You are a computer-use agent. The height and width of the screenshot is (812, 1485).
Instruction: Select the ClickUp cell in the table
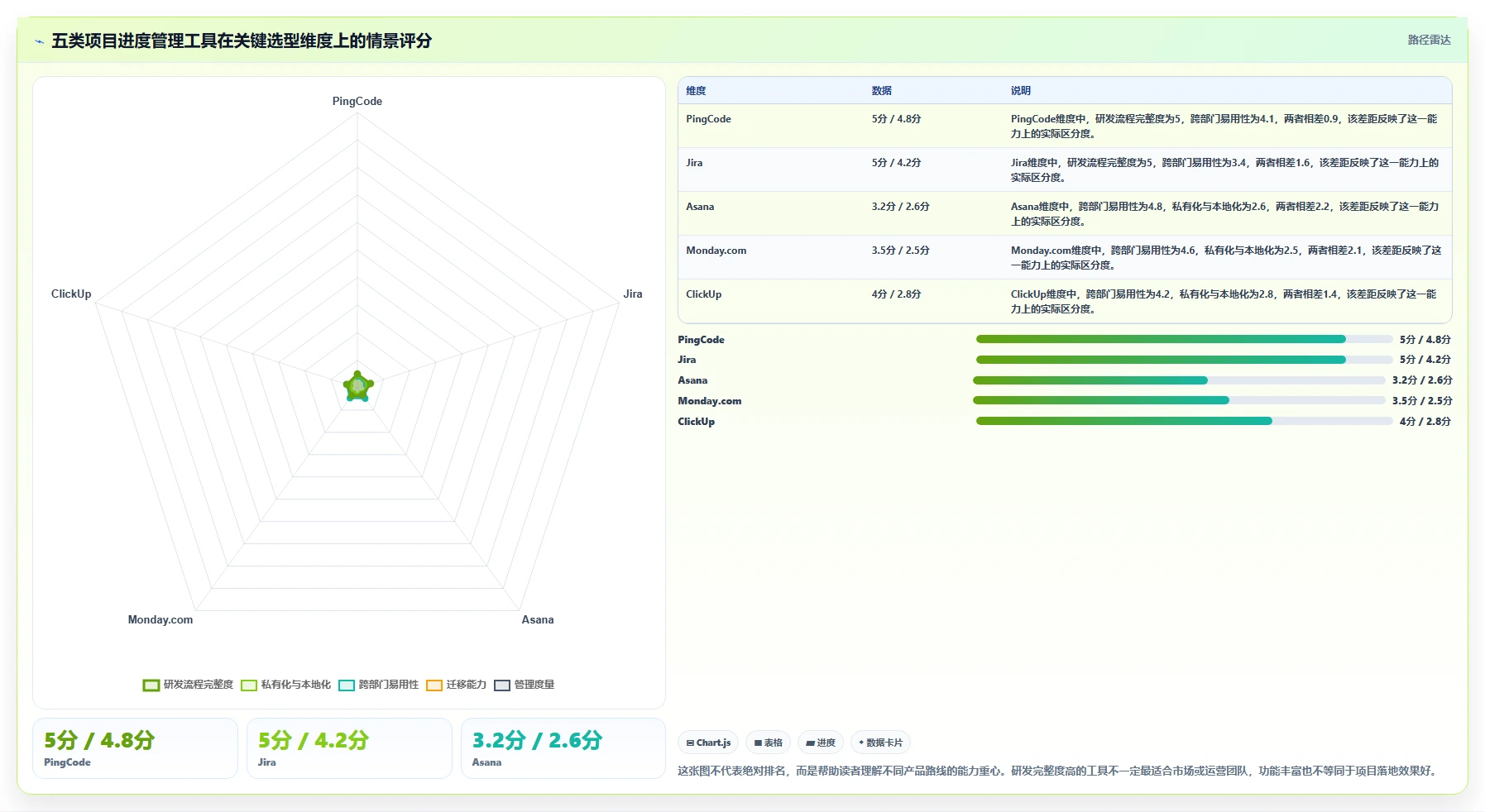coord(704,294)
